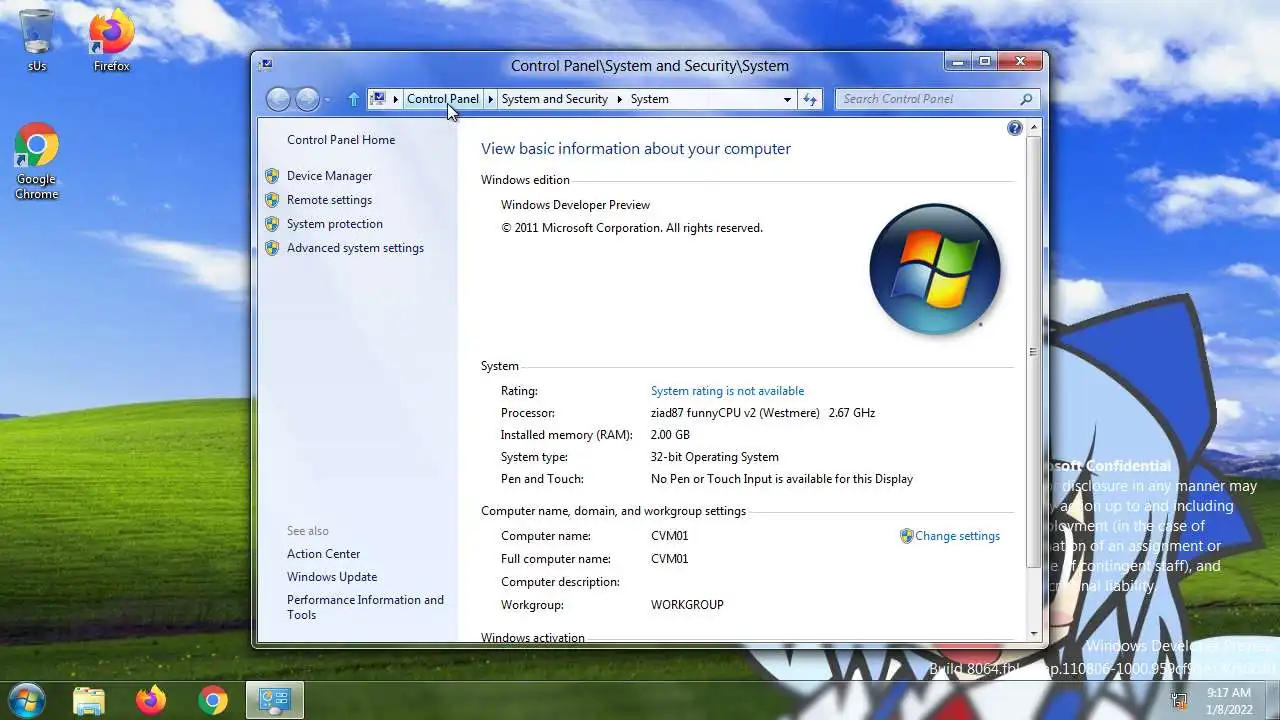Open Advanced system settings link
The height and width of the screenshot is (720, 1280).
click(x=355, y=248)
